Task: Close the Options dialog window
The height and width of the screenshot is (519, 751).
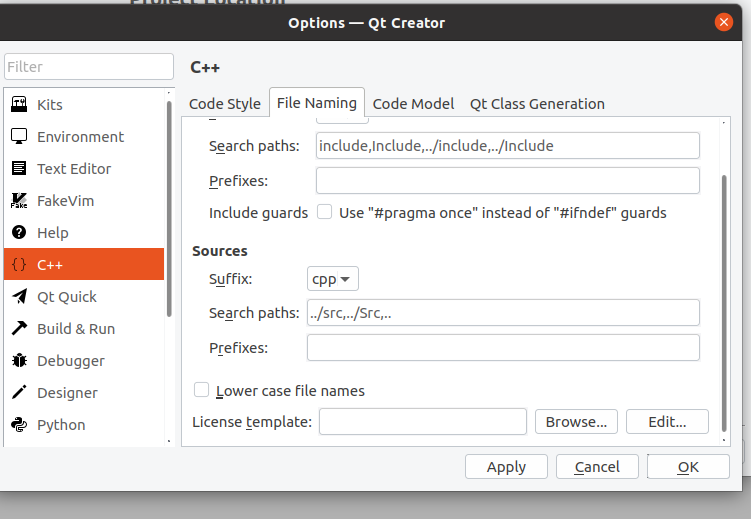Action: (724, 22)
